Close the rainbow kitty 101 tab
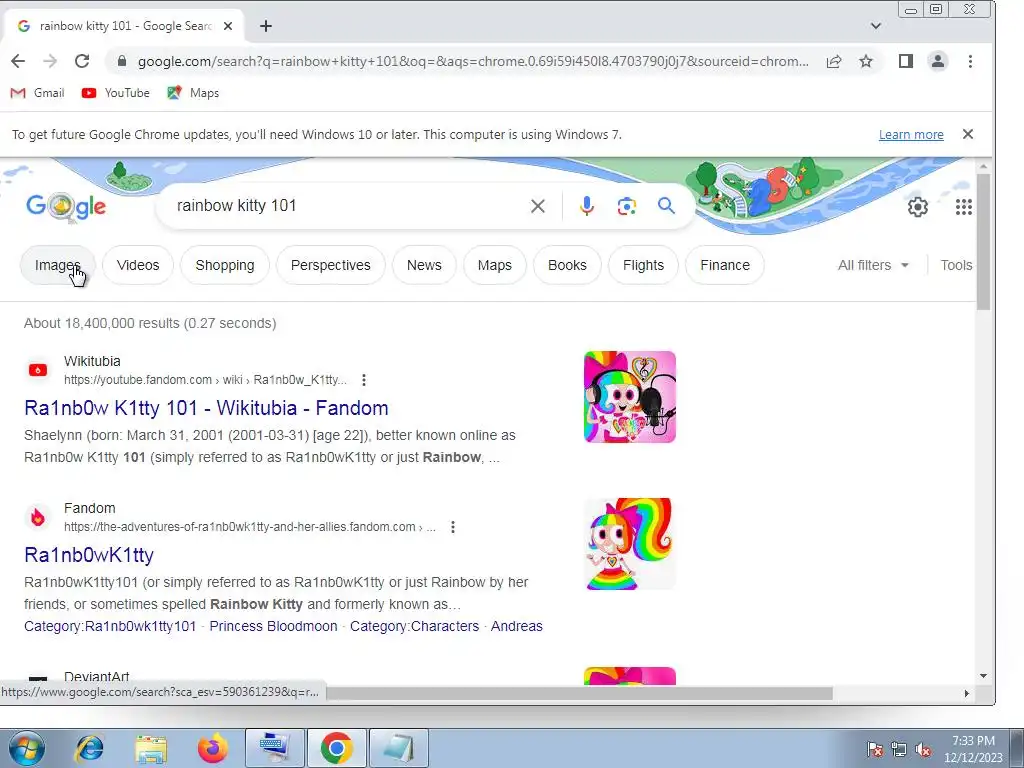1024x768 pixels. 228,26
